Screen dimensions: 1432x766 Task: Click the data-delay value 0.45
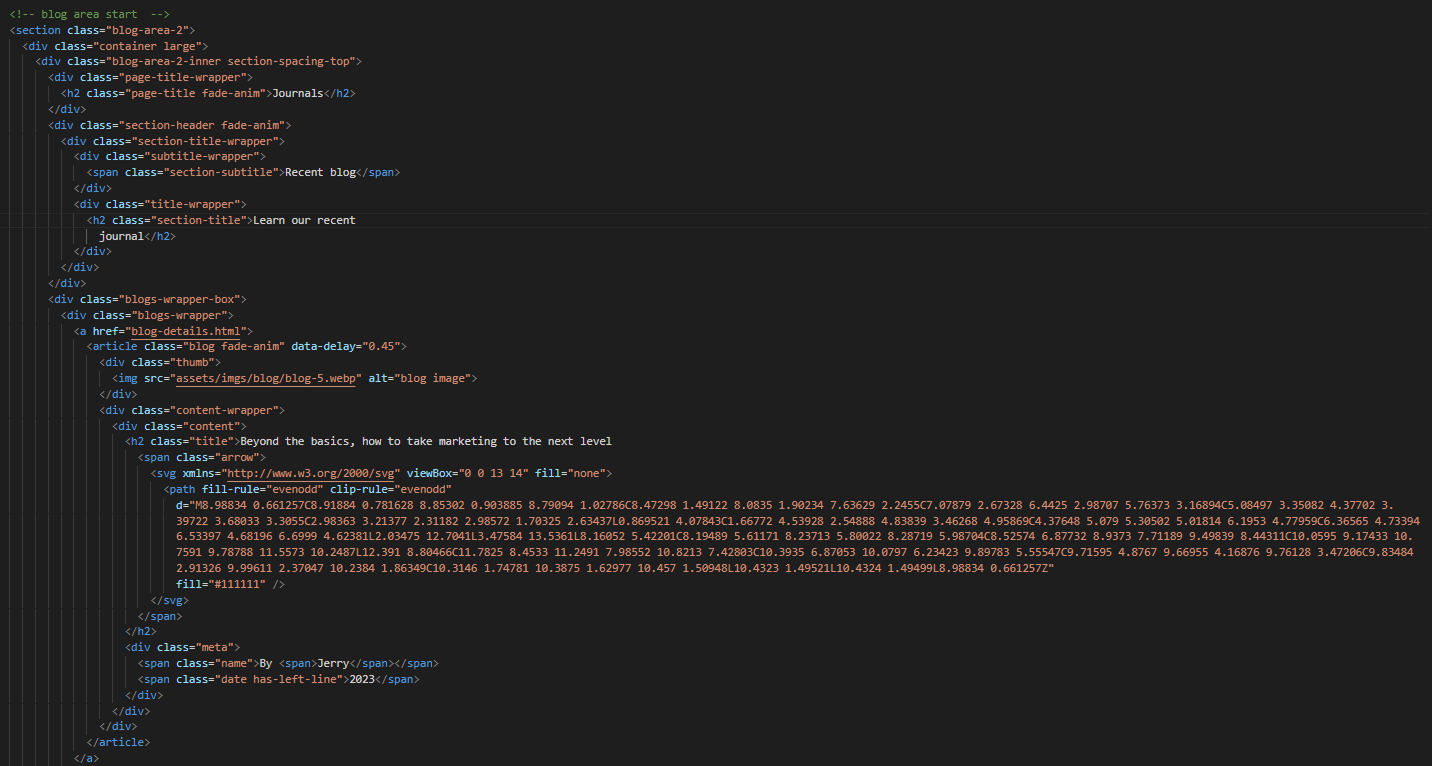tap(382, 347)
